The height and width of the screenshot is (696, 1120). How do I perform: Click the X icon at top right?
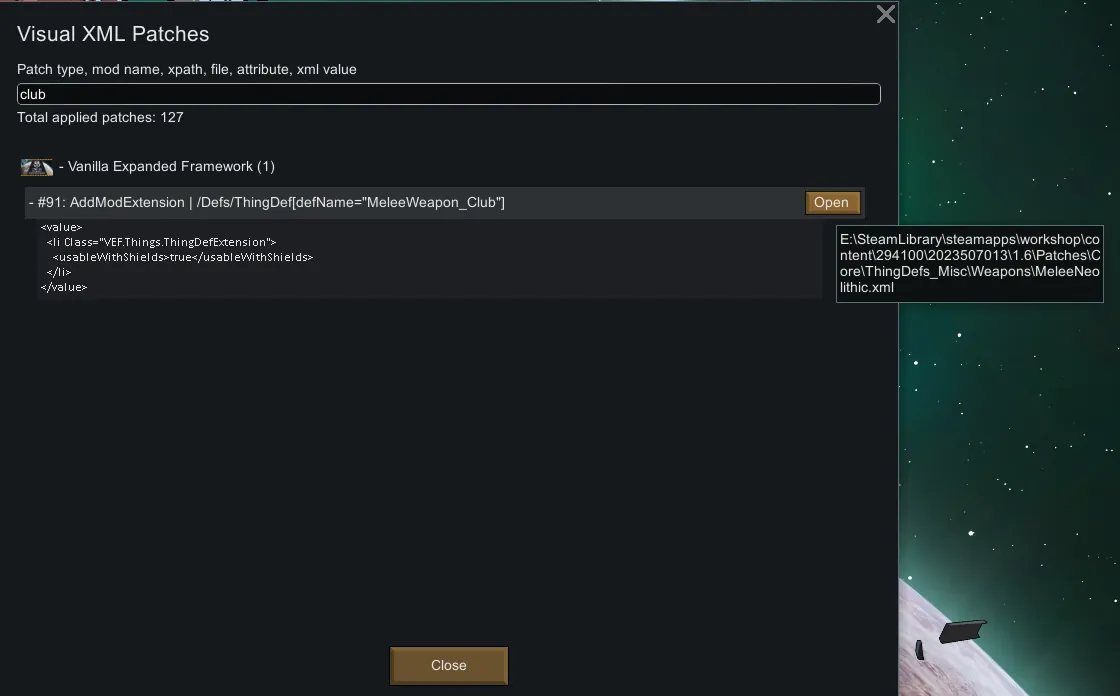coord(885,14)
